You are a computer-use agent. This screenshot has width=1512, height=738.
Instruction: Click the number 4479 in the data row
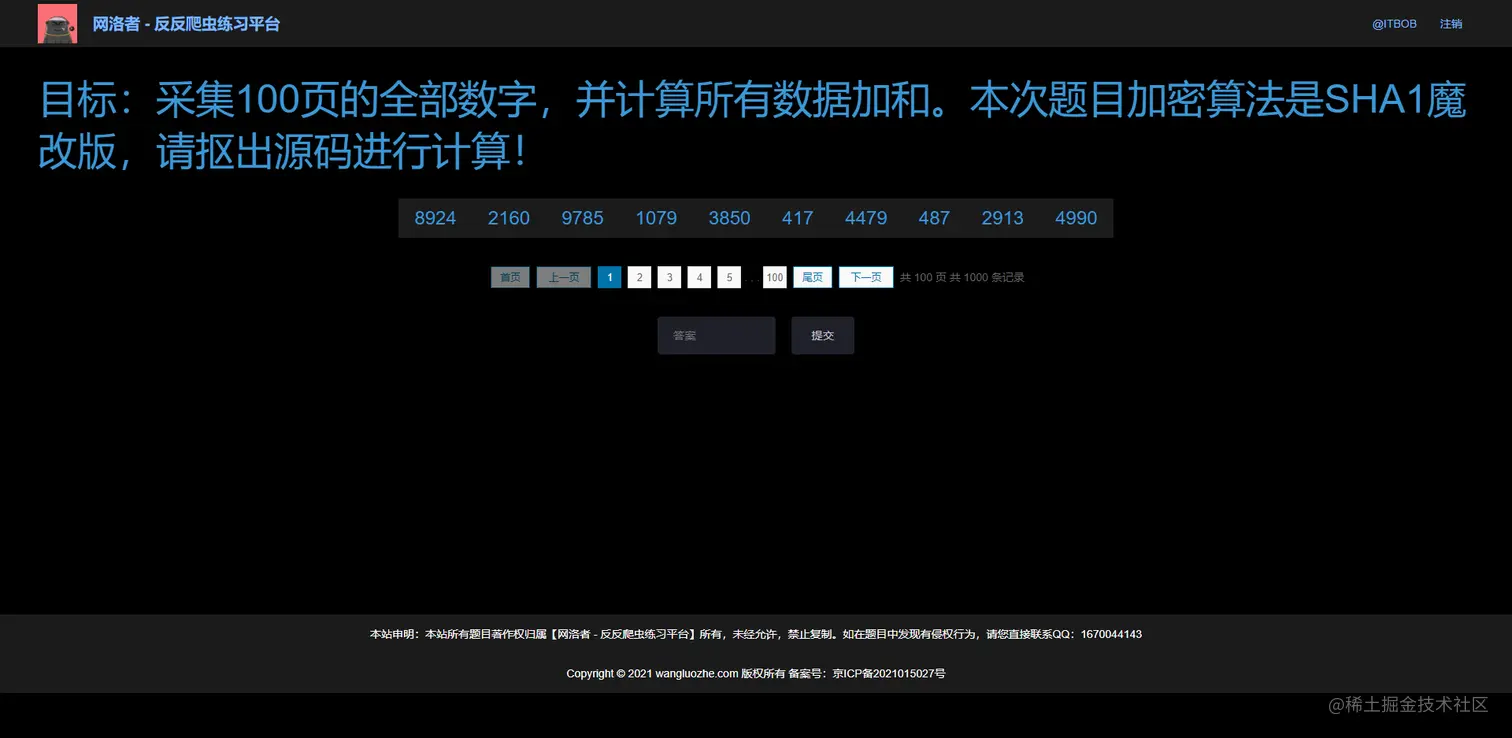pos(866,218)
